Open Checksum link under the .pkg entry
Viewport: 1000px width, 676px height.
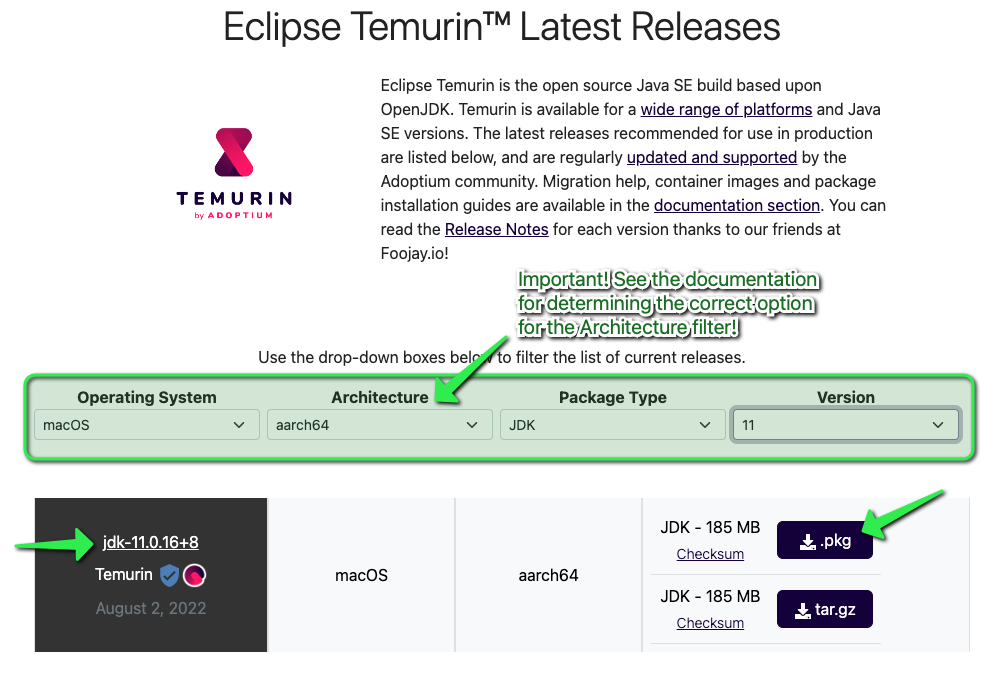710,554
